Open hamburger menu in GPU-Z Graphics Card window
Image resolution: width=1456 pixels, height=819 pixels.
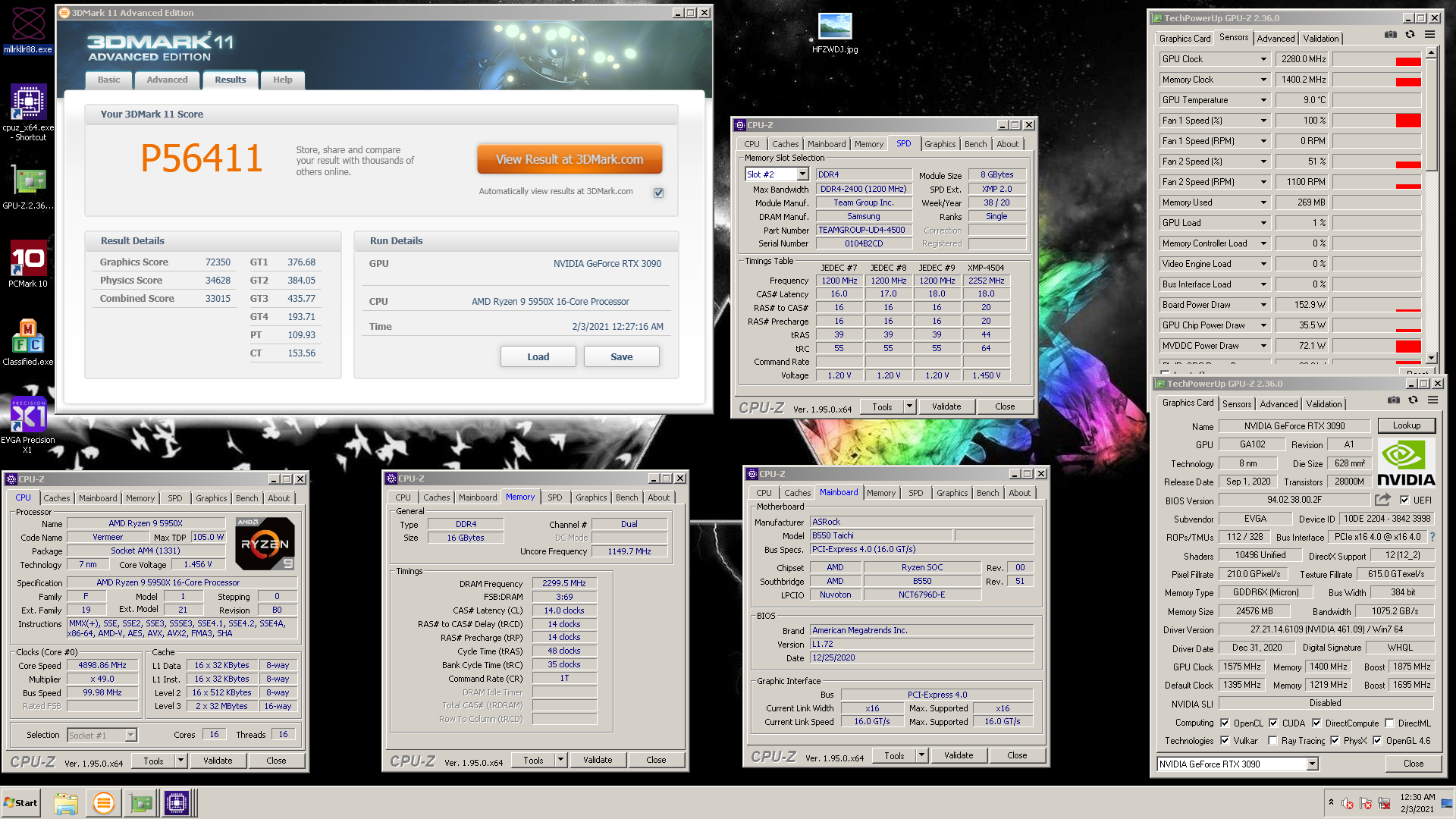pyautogui.click(x=1432, y=400)
